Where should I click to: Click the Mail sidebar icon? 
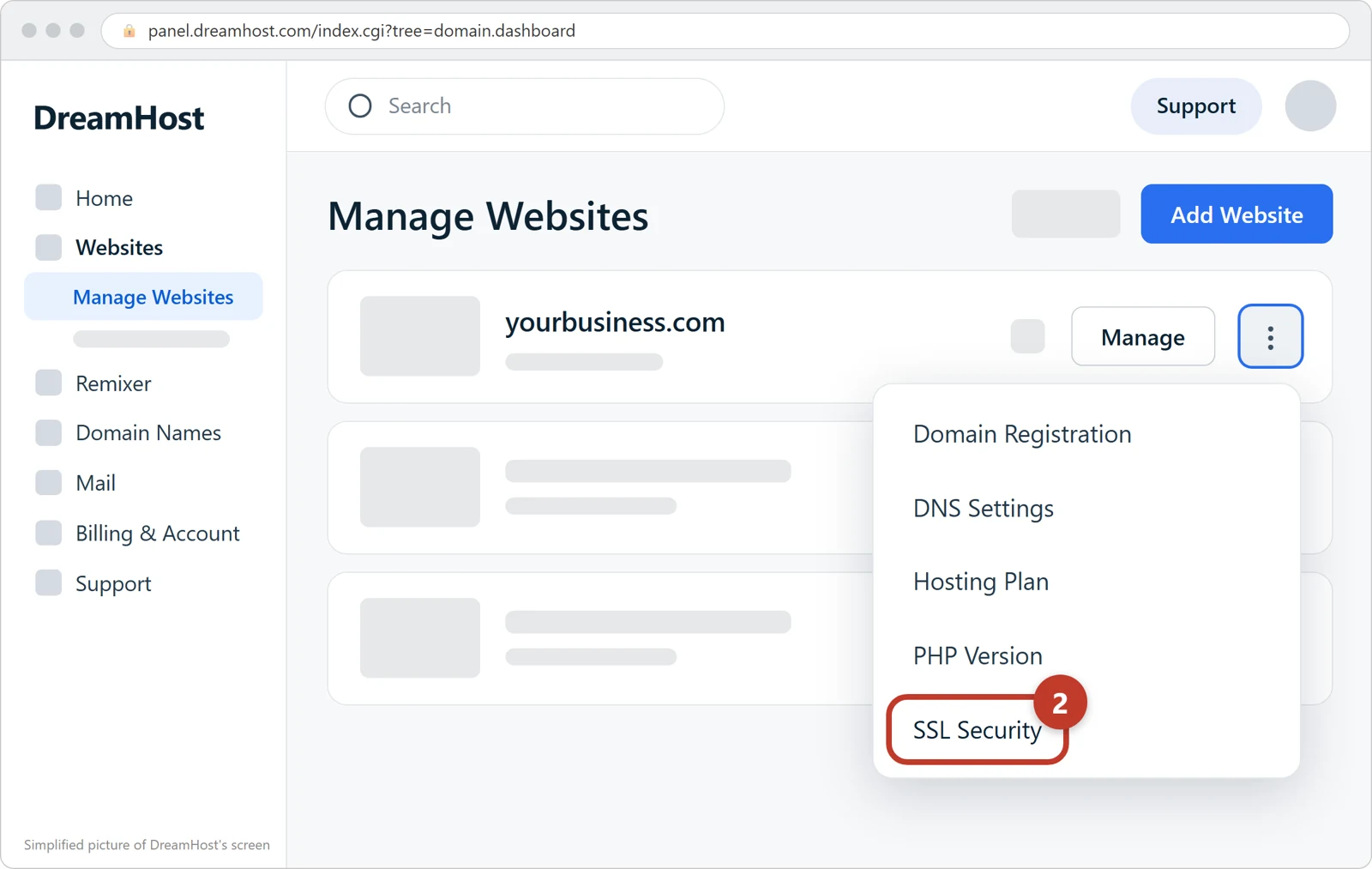tap(49, 482)
